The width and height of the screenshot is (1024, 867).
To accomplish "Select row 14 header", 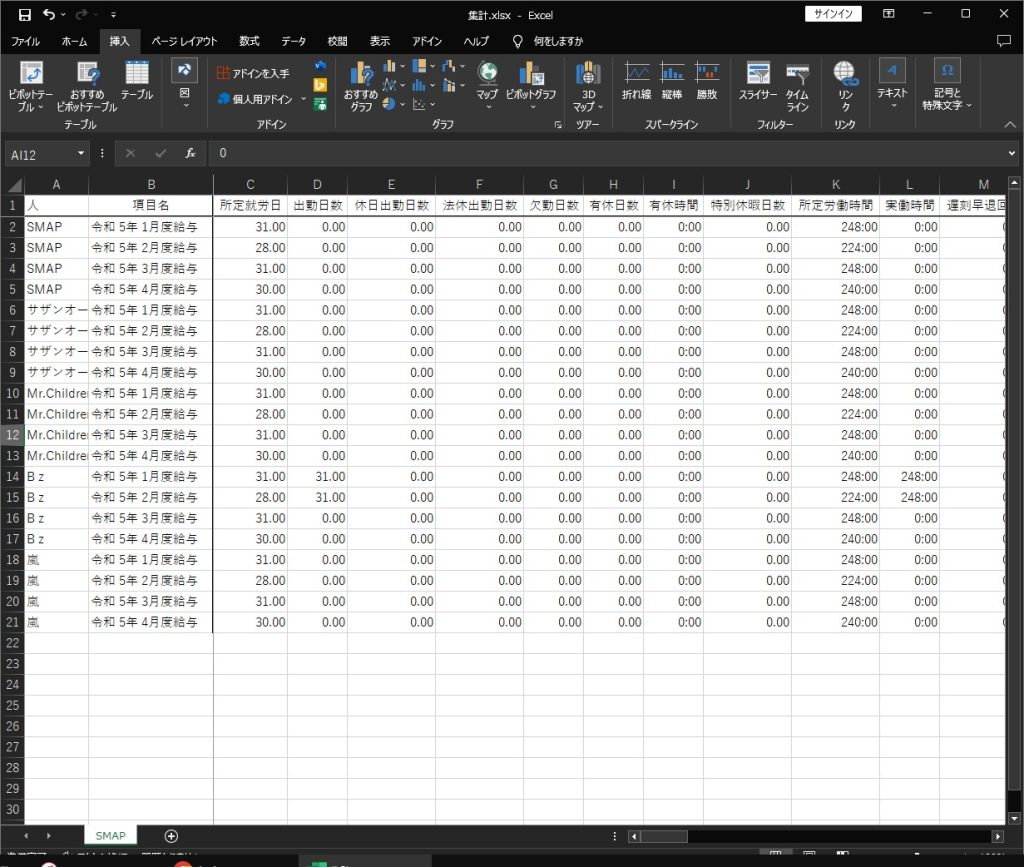I will [x=12, y=477].
